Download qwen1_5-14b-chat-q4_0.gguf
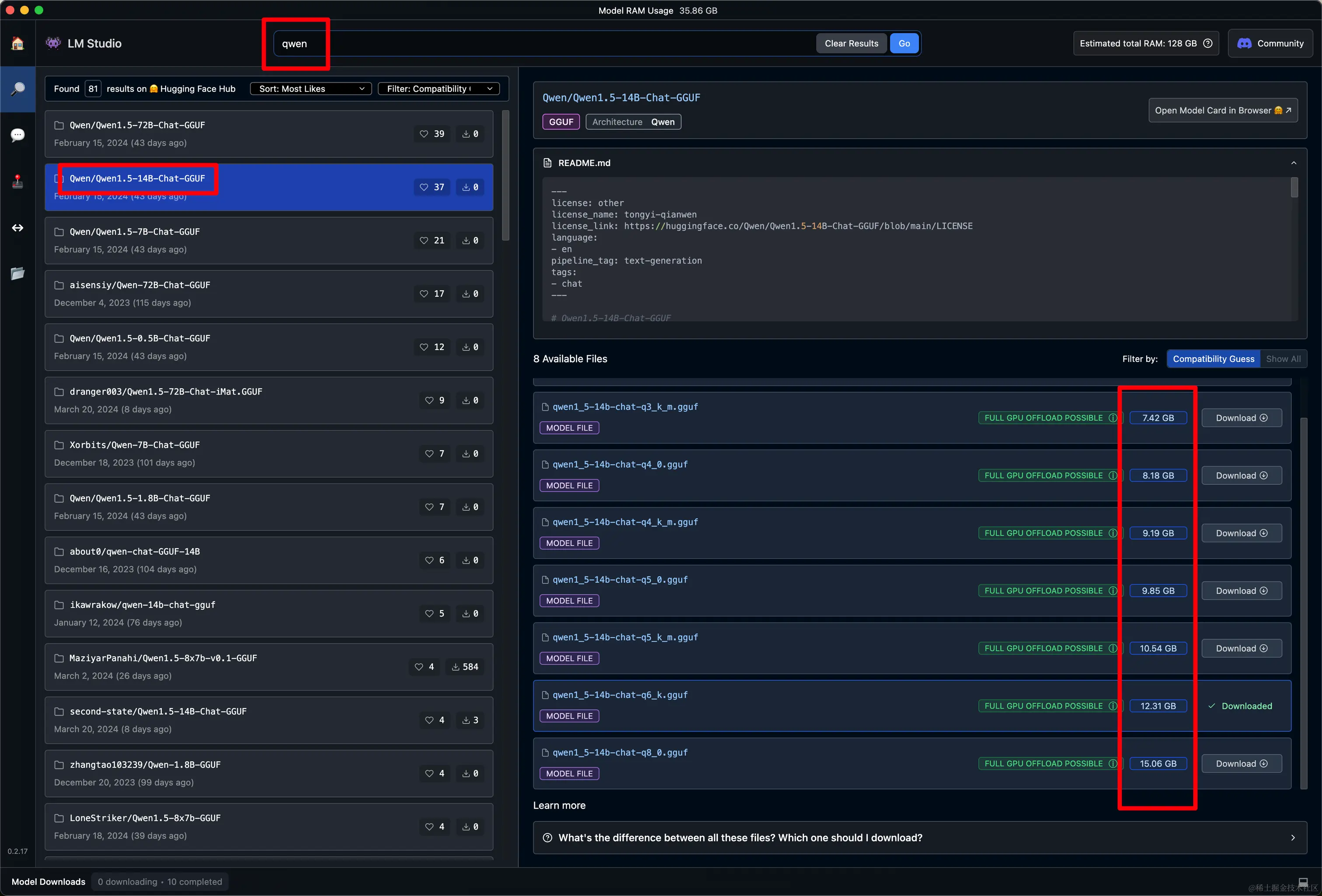The width and height of the screenshot is (1322, 896). [1241, 475]
